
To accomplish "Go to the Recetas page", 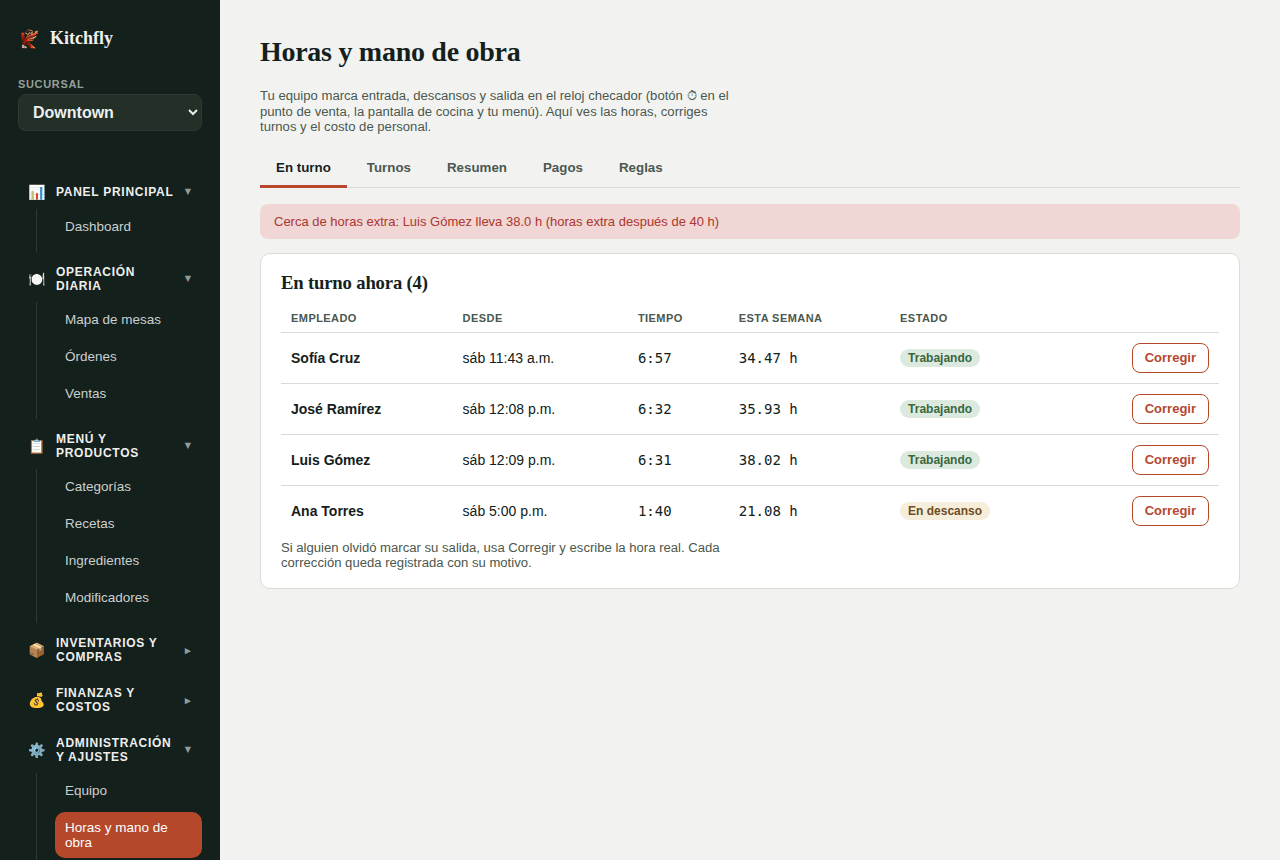I will click(x=128, y=524).
